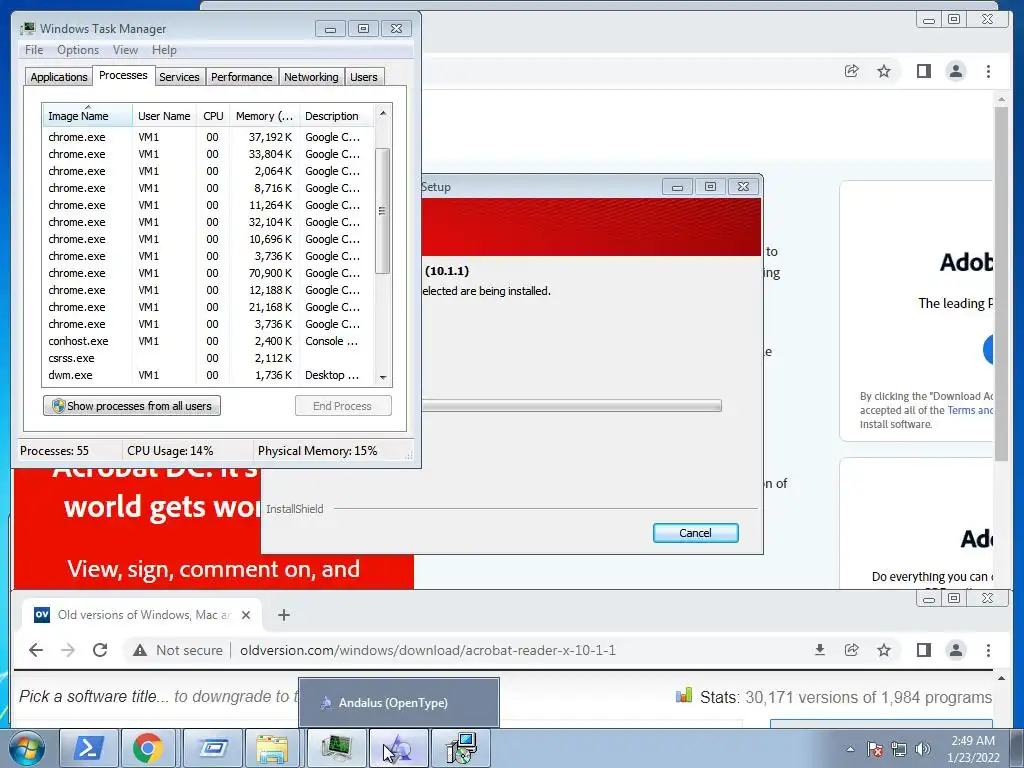Image resolution: width=1024 pixels, height=768 pixels.
Task: Sort processes by User Name column
Action: click(164, 116)
